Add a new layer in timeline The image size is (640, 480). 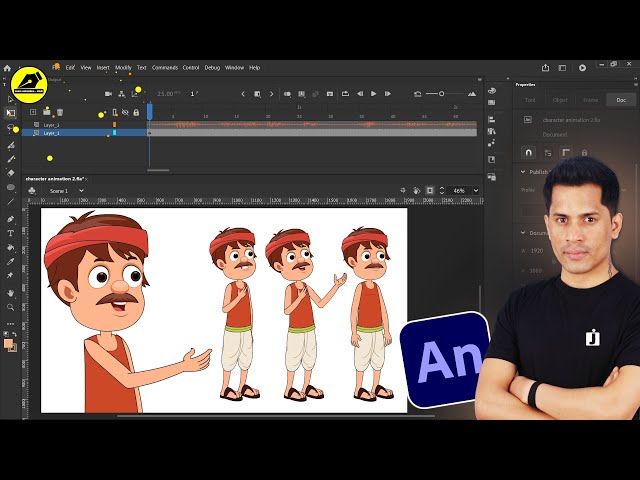pyautogui.click(x=33, y=112)
